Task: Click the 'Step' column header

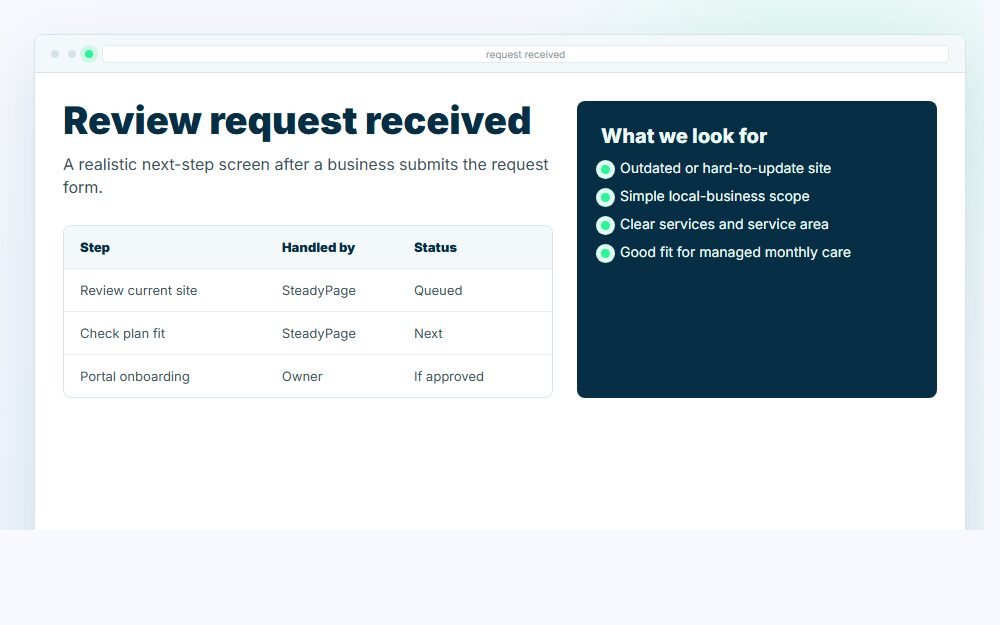Action: point(95,247)
